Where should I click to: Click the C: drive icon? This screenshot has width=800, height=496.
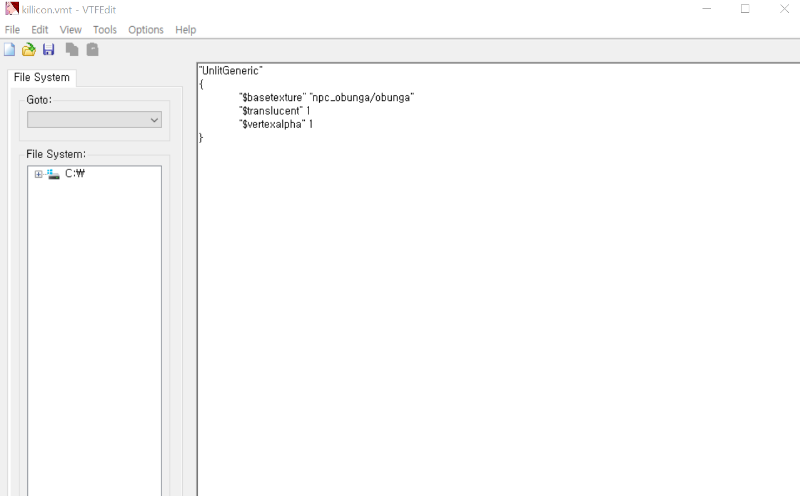click(x=53, y=174)
